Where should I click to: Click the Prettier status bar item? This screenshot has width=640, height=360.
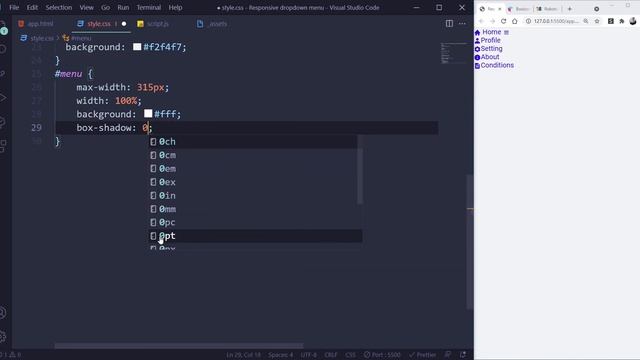tap(422, 355)
